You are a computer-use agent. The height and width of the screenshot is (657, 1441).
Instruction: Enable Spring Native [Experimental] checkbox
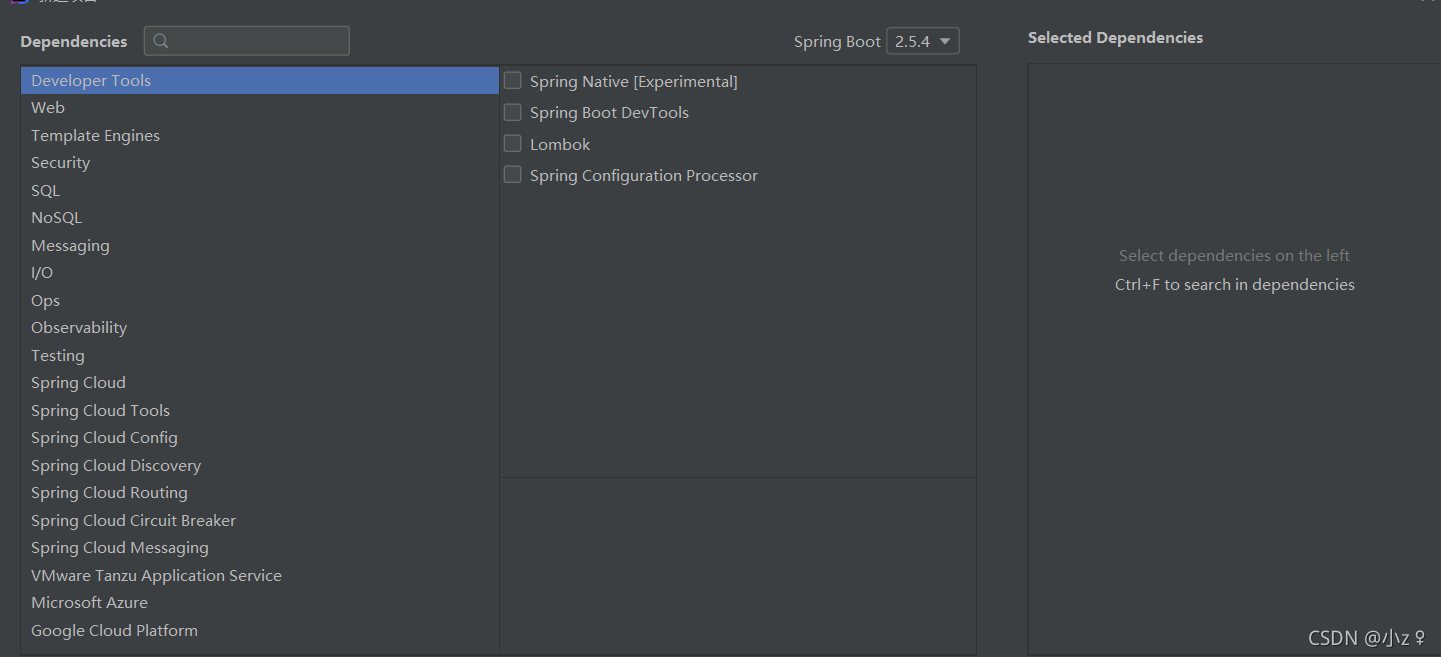[x=513, y=81]
